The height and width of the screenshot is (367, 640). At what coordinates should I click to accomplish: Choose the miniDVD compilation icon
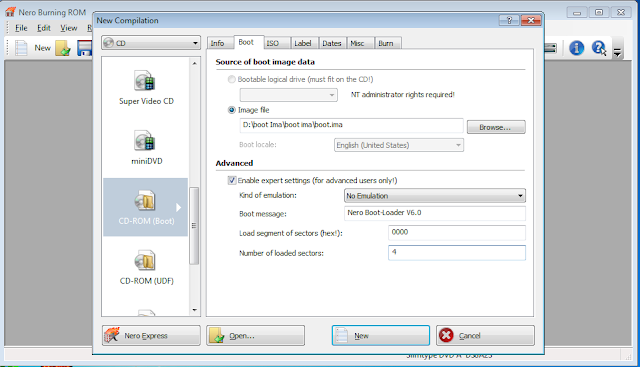144,140
